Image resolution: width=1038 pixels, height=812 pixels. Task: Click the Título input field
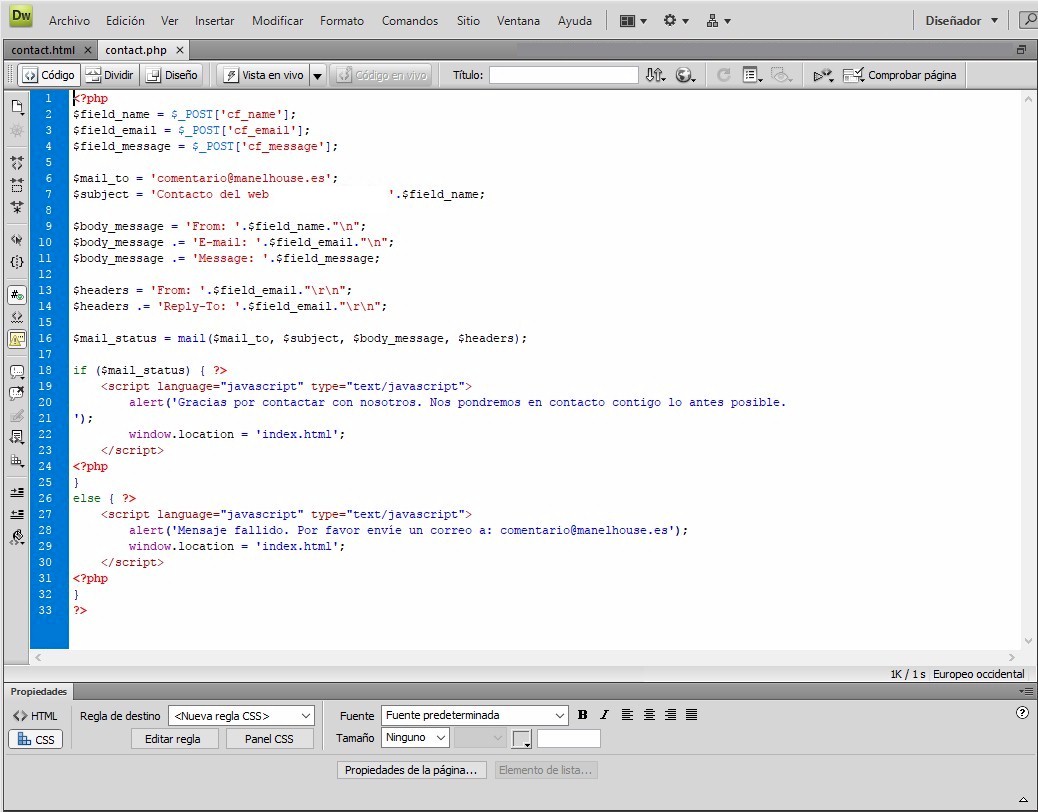click(x=563, y=75)
